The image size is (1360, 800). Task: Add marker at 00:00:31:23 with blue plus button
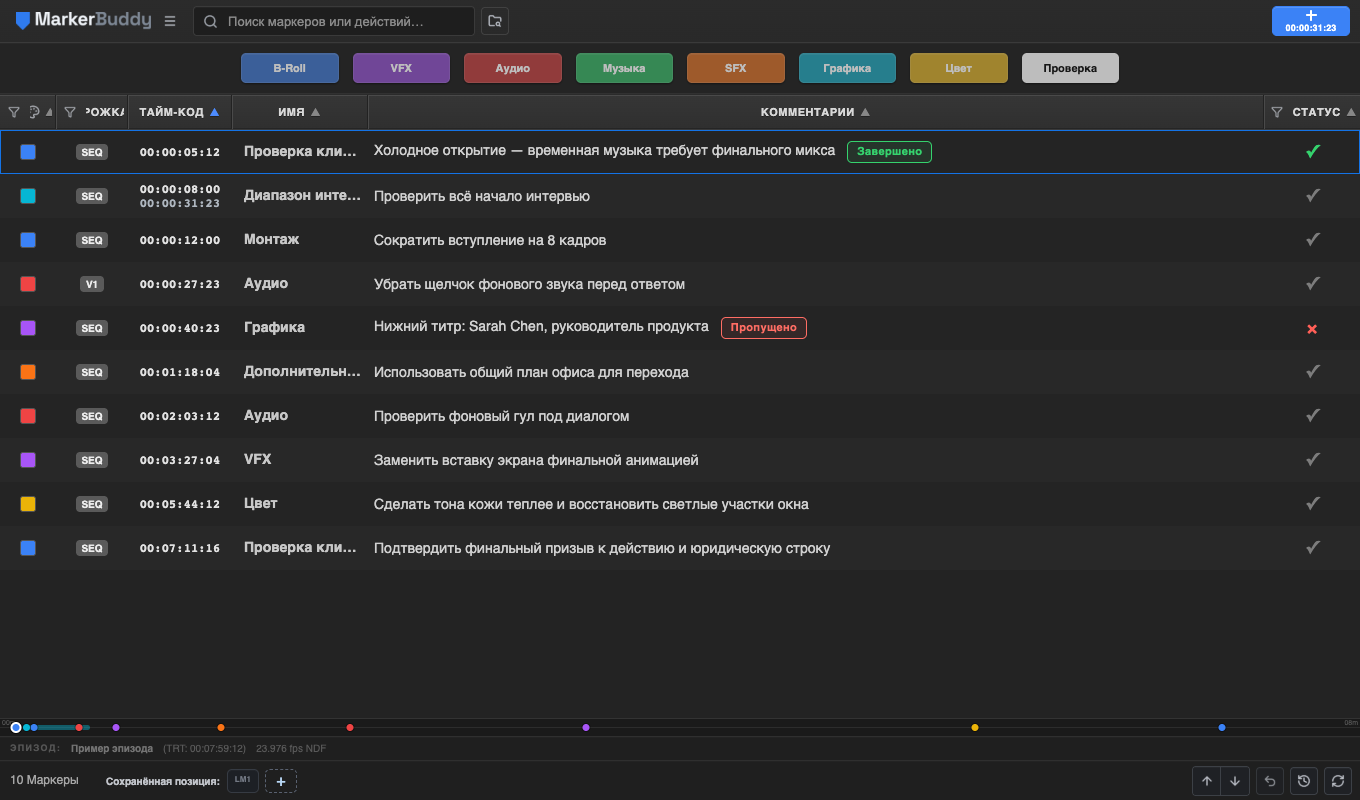[1311, 21]
